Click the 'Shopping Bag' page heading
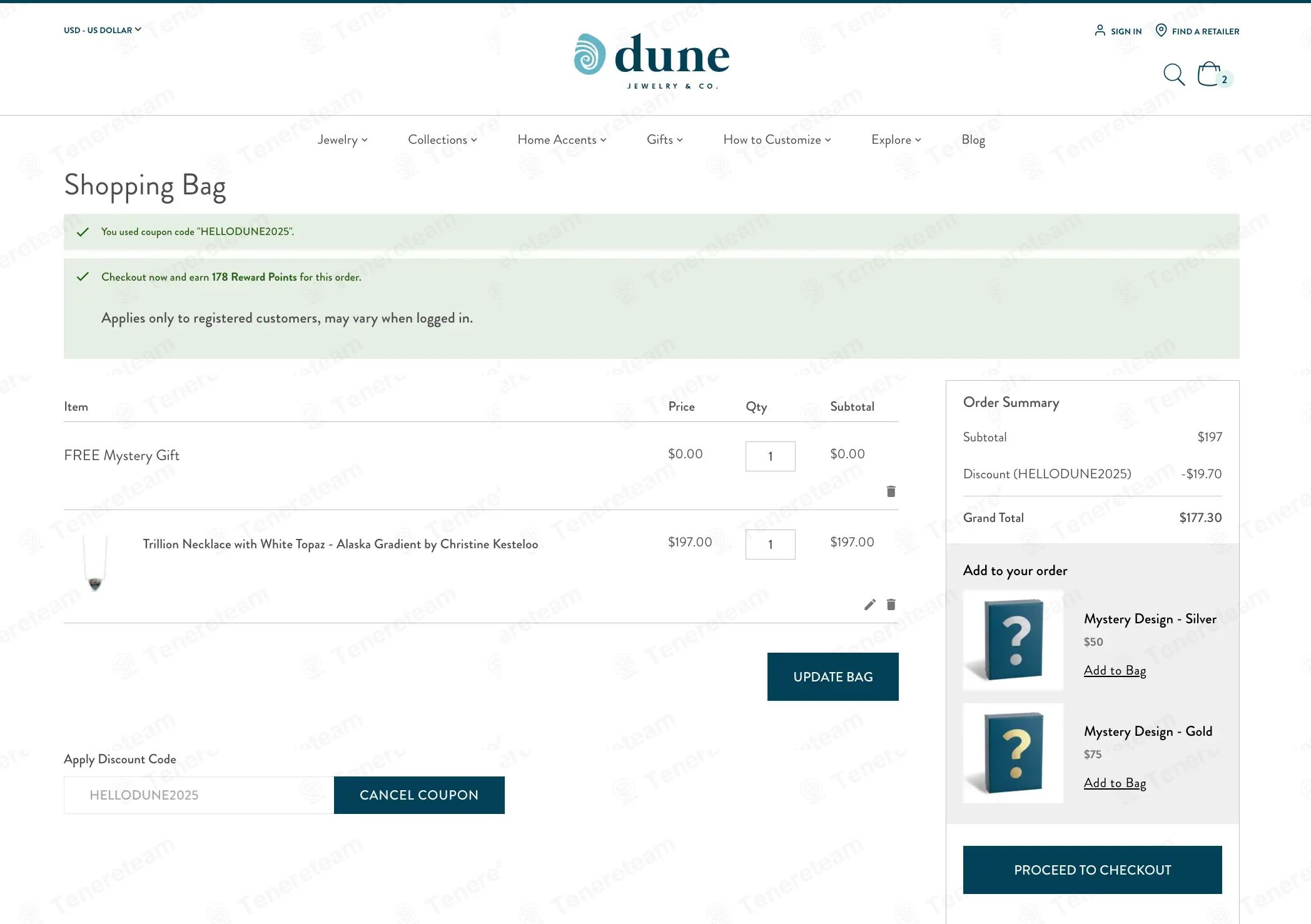This screenshot has height=924, width=1311. (145, 186)
